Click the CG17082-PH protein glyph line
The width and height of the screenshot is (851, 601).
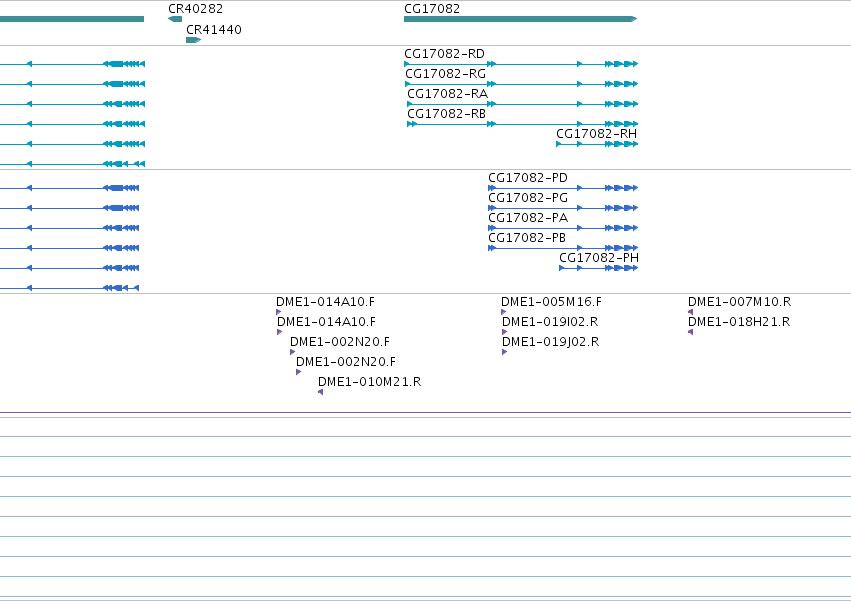tap(599, 268)
